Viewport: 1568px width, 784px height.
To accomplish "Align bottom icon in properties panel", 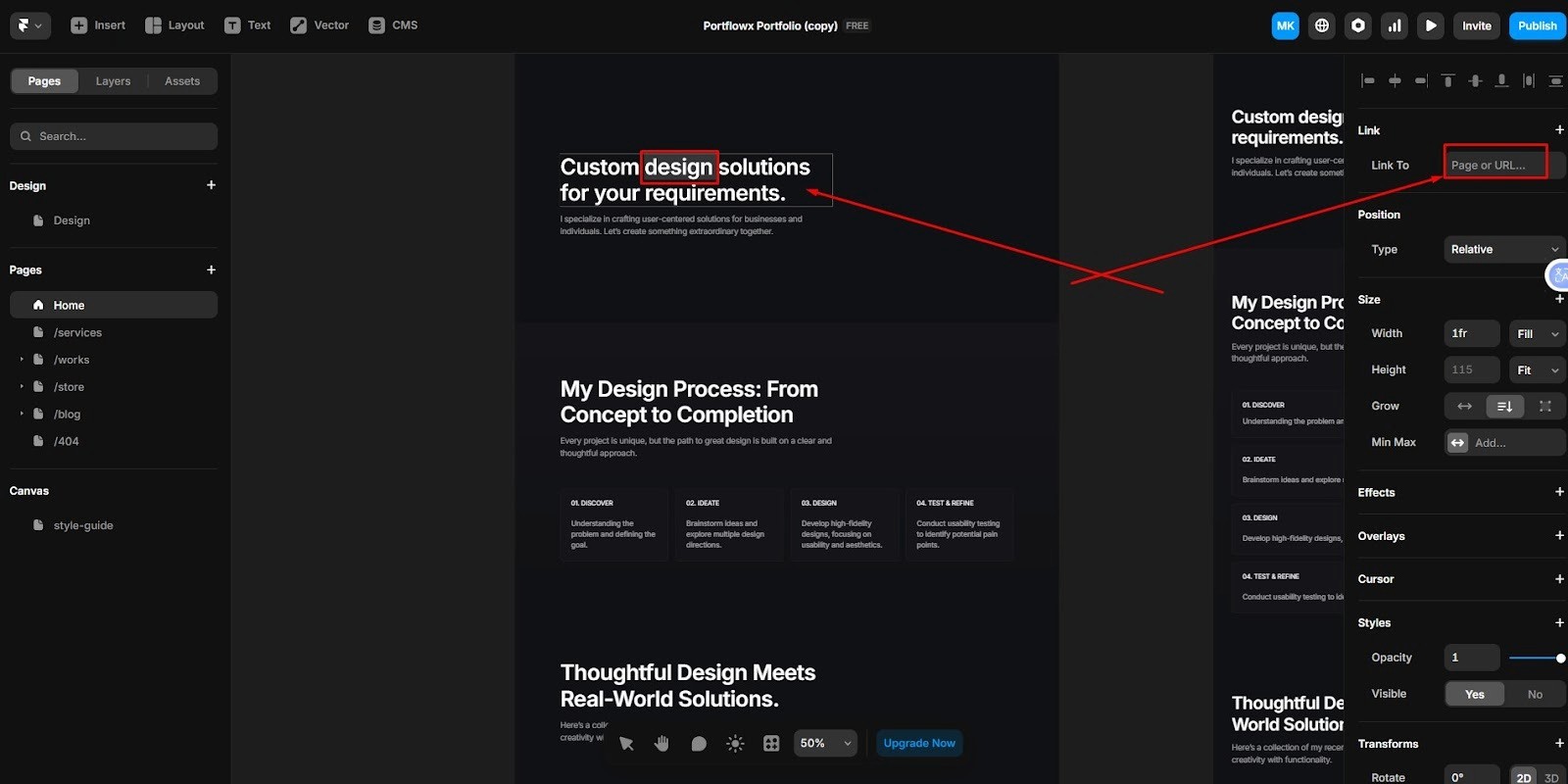I will pos(1501,80).
